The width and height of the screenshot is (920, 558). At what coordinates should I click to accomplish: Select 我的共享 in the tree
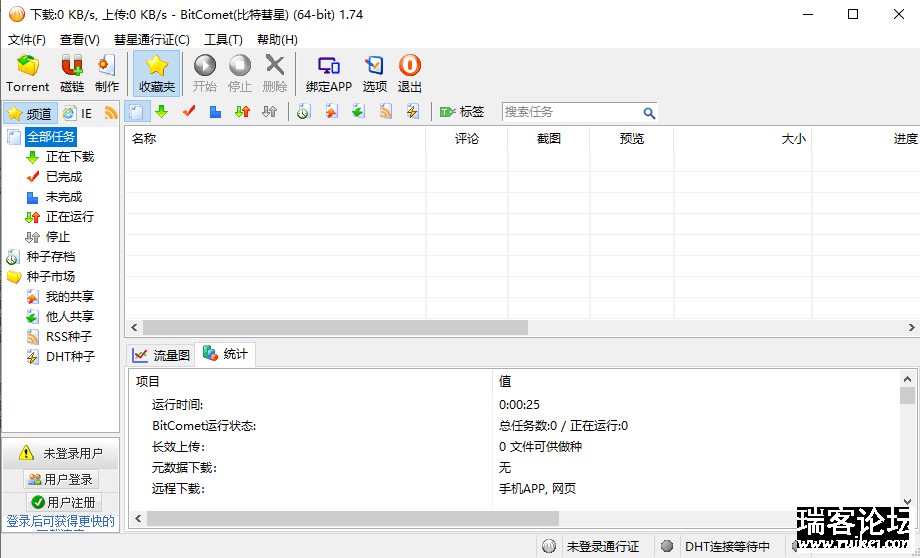point(70,297)
